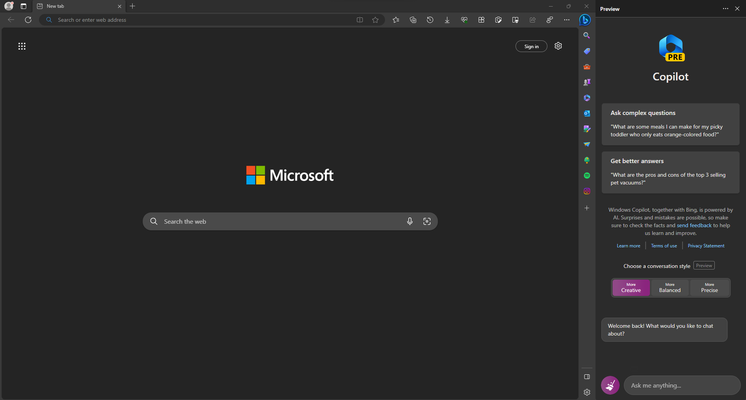Click the Microsoft logo
The height and width of the screenshot is (400, 746).
(290, 175)
